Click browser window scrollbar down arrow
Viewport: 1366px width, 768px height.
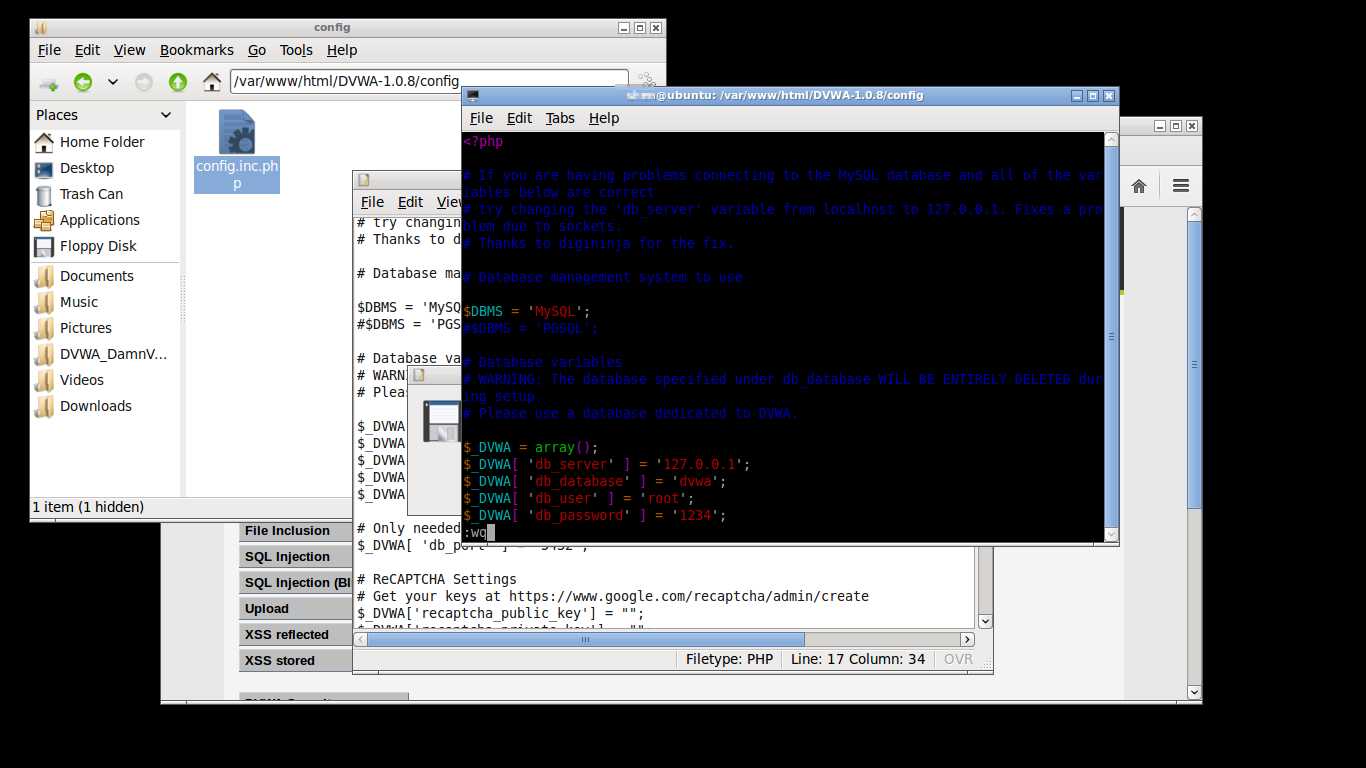tap(1194, 692)
